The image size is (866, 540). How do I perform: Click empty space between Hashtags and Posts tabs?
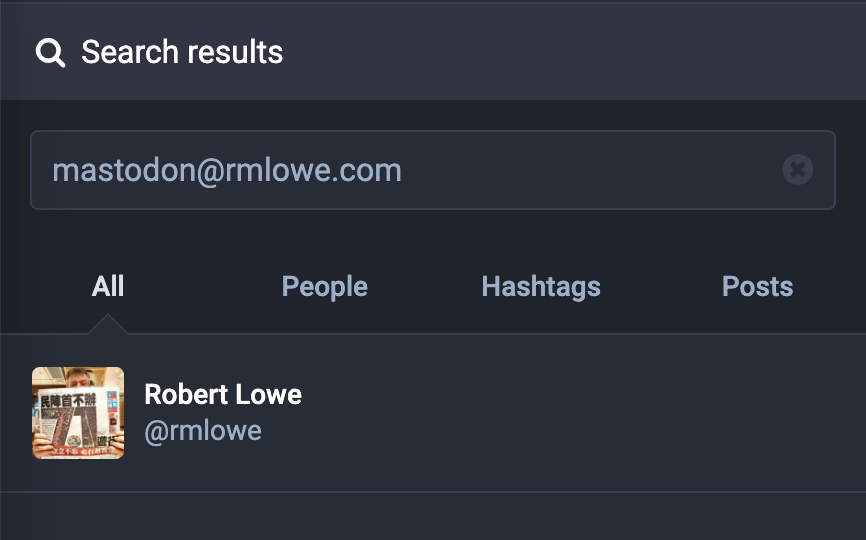point(661,287)
